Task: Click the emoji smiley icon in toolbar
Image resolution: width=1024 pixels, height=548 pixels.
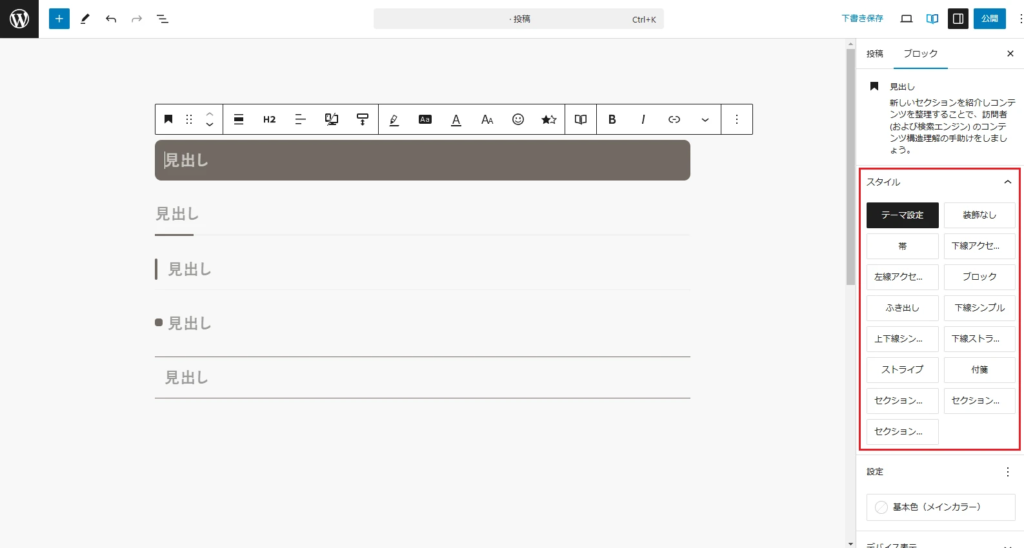Action: [518, 119]
